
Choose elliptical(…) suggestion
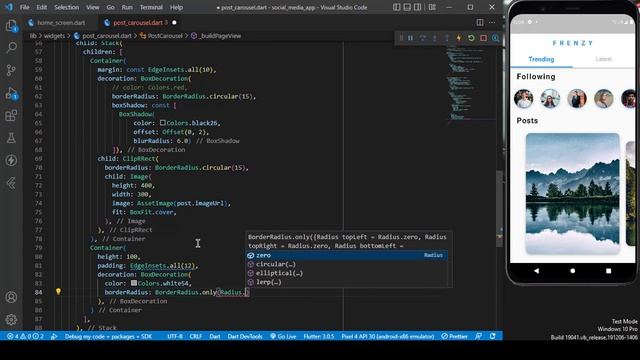(x=347, y=273)
